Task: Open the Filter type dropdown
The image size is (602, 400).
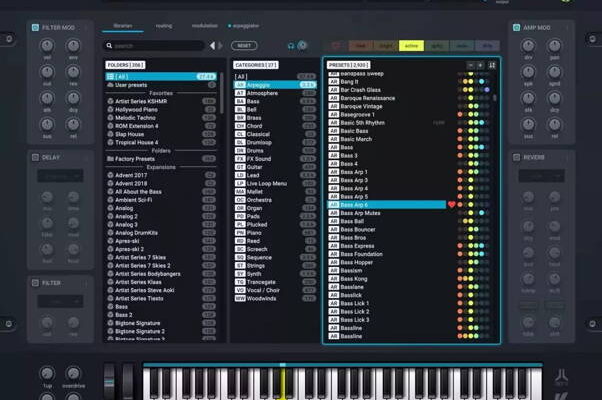Action: tap(59, 301)
